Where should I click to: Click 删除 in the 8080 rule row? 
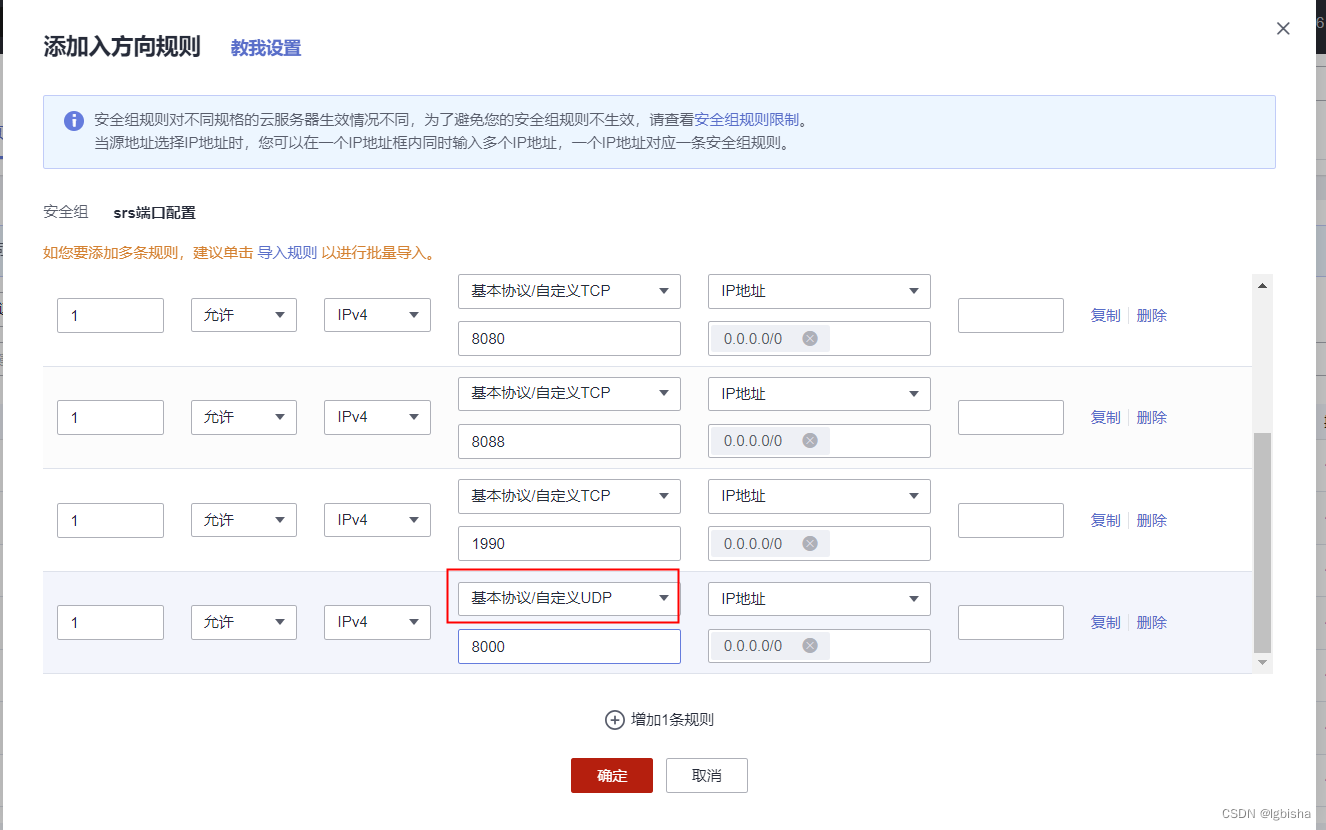point(1152,315)
